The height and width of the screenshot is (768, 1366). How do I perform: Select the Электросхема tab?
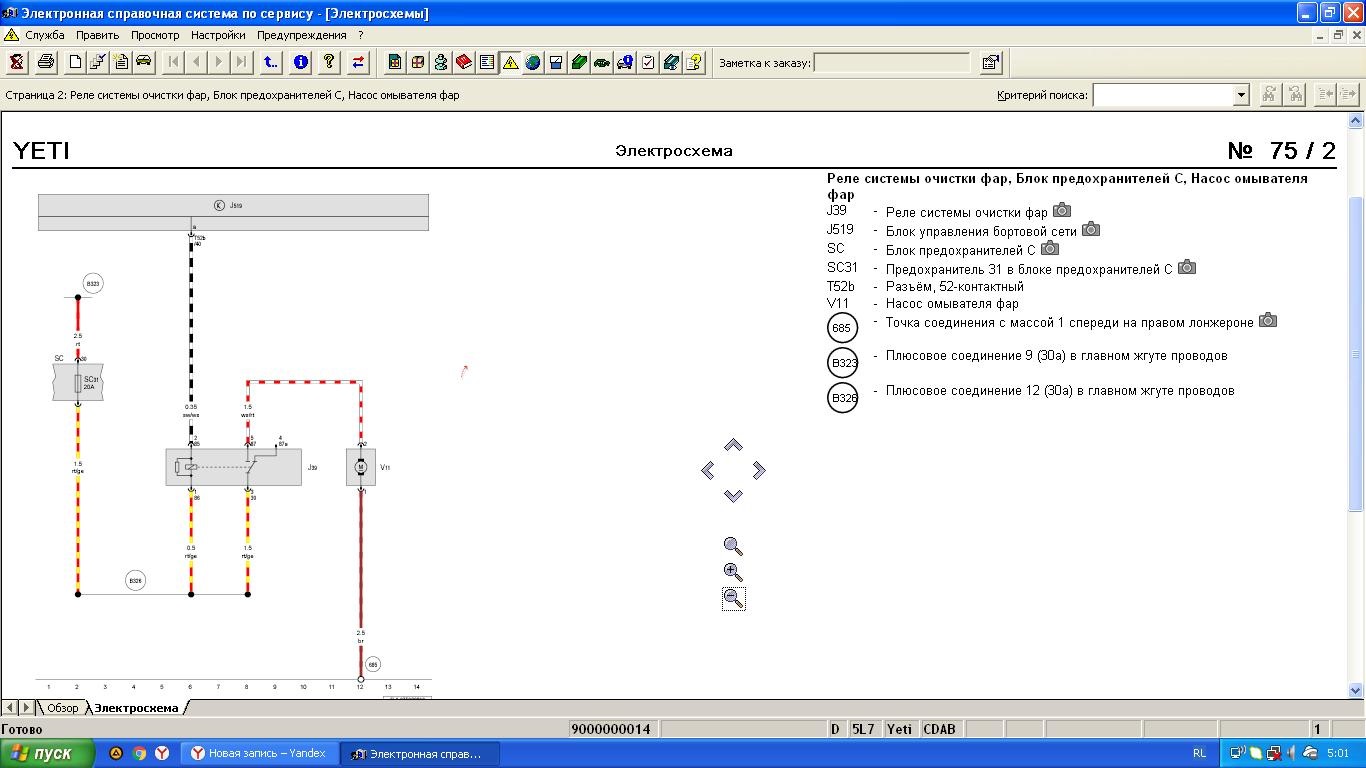[x=137, y=708]
